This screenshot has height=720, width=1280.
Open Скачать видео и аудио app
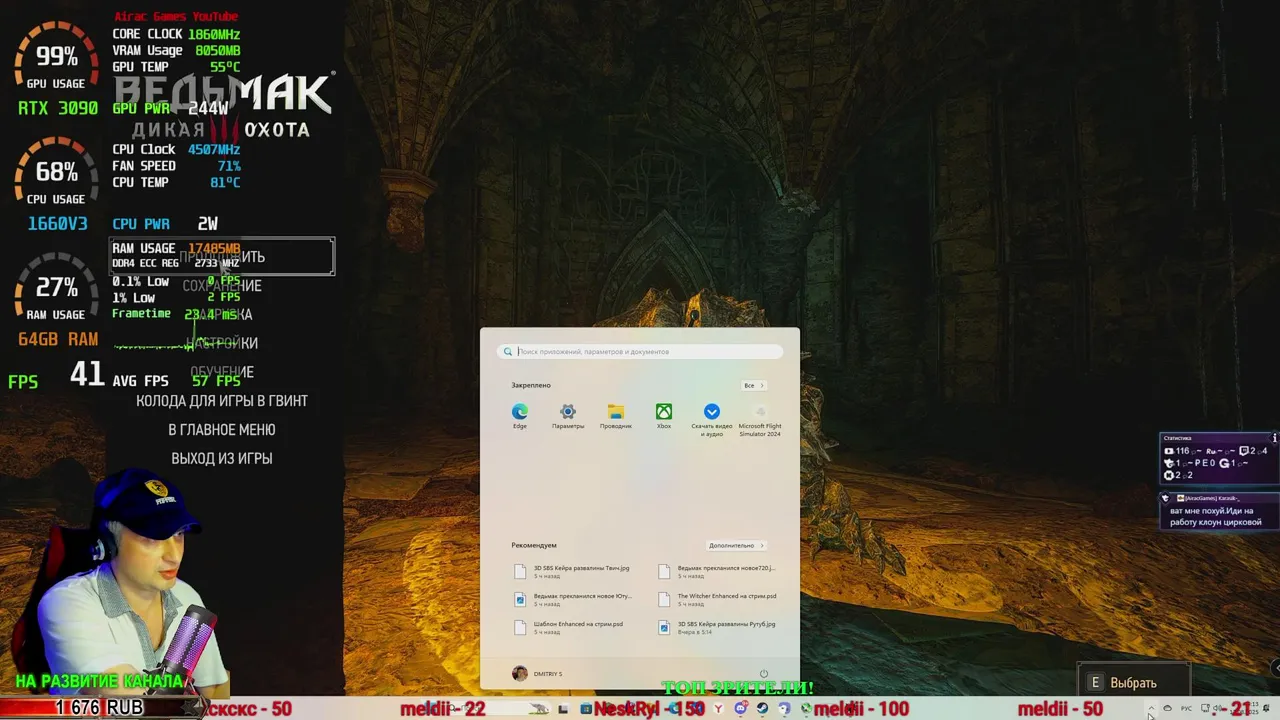[x=712, y=420]
